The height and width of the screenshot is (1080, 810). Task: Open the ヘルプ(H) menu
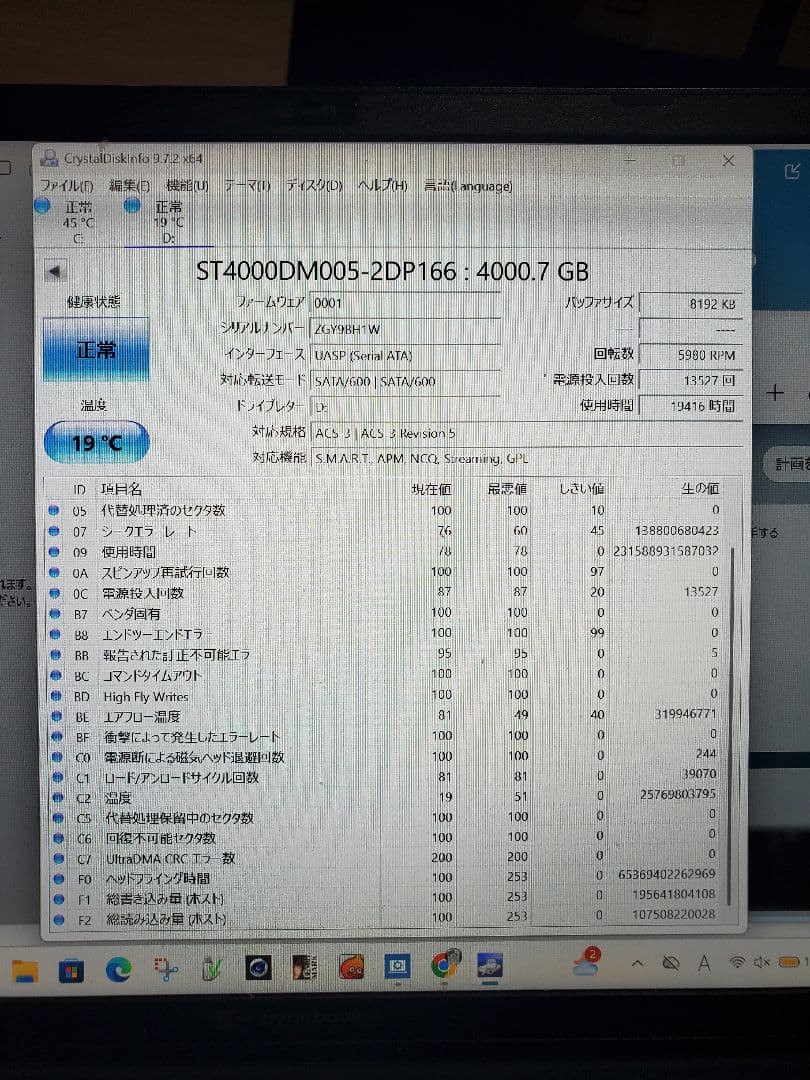pos(382,185)
